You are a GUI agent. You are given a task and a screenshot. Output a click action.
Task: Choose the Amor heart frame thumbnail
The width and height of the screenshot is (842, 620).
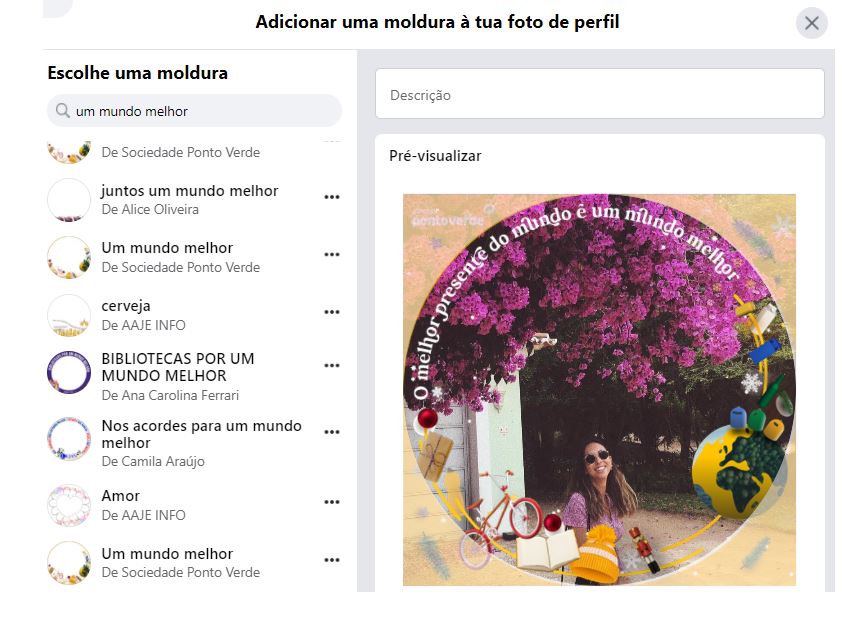tap(69, 505)
